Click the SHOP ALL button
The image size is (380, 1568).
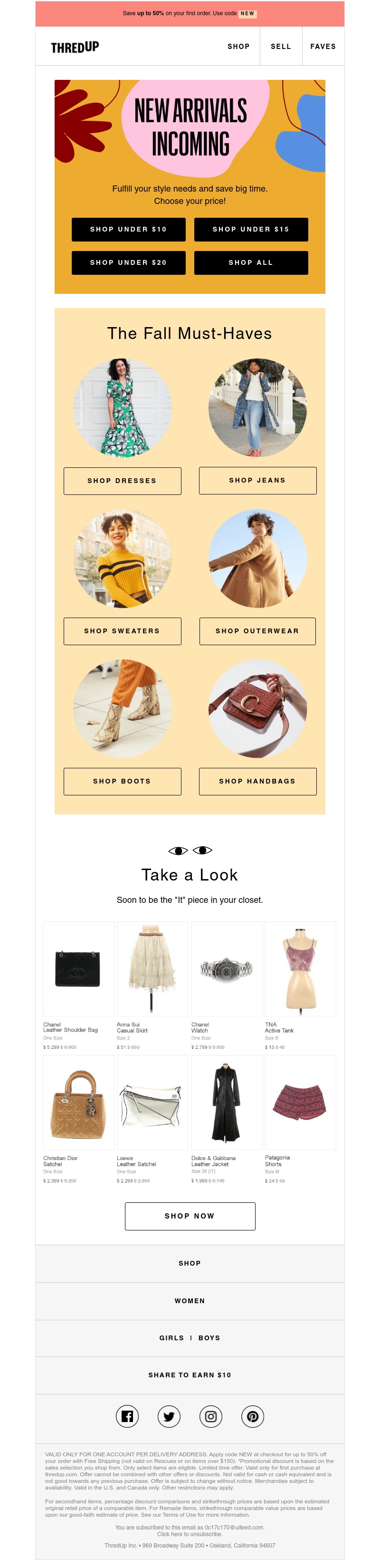tap(251, 263)
